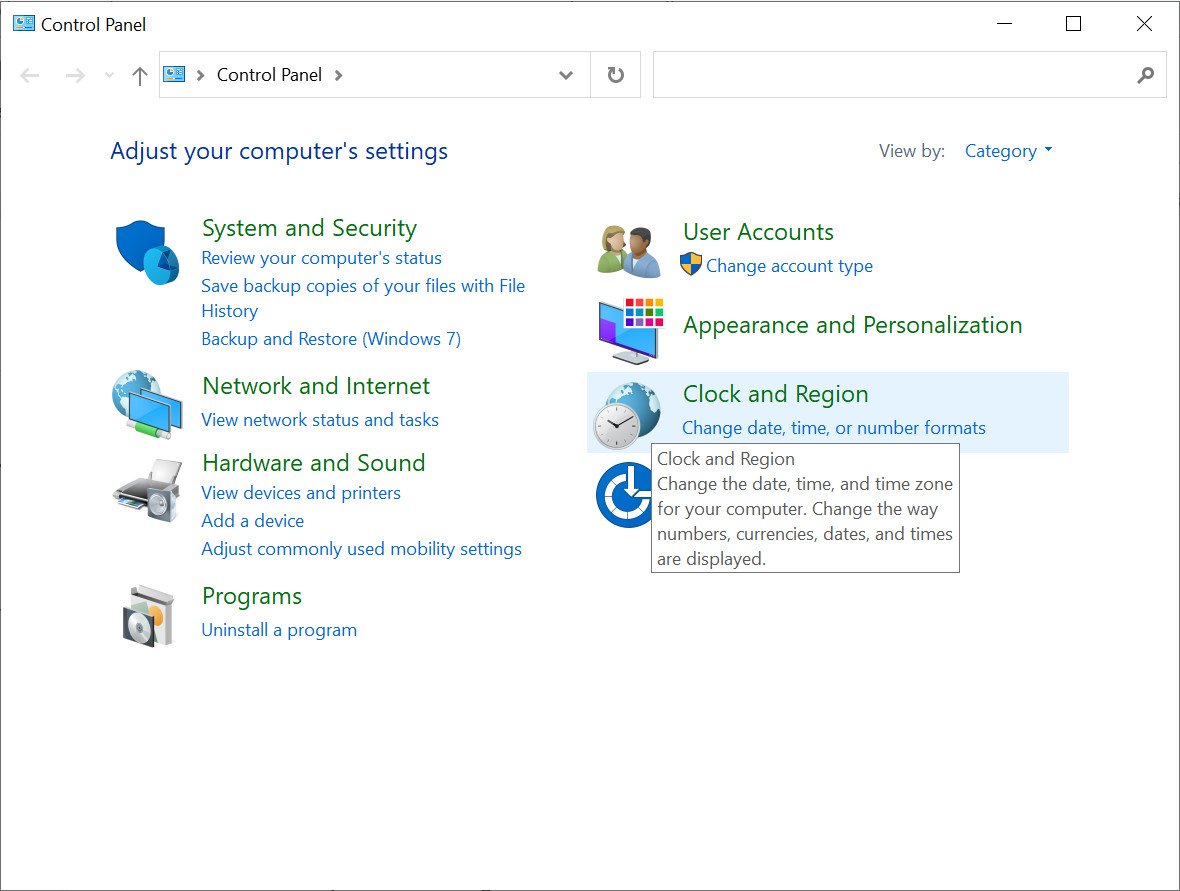Click the System and Security shield icon
This screenshot has width=1180, height=891.
tap(146, 250)
